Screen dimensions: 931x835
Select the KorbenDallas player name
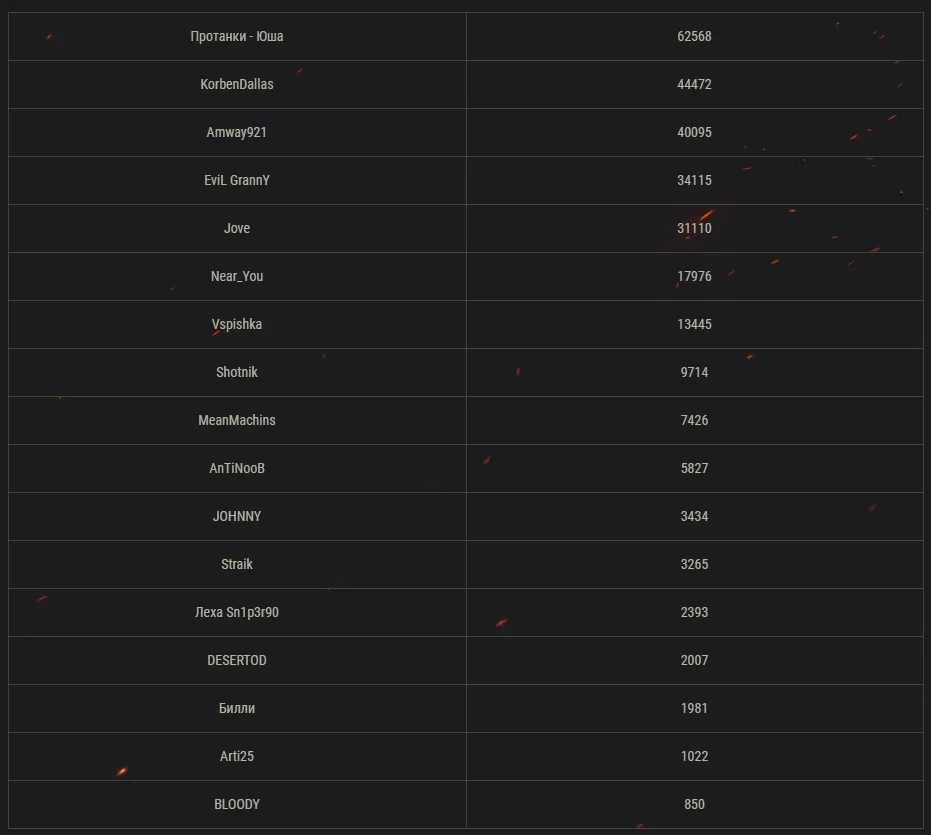pyautogui.click(x=237, y=84)
